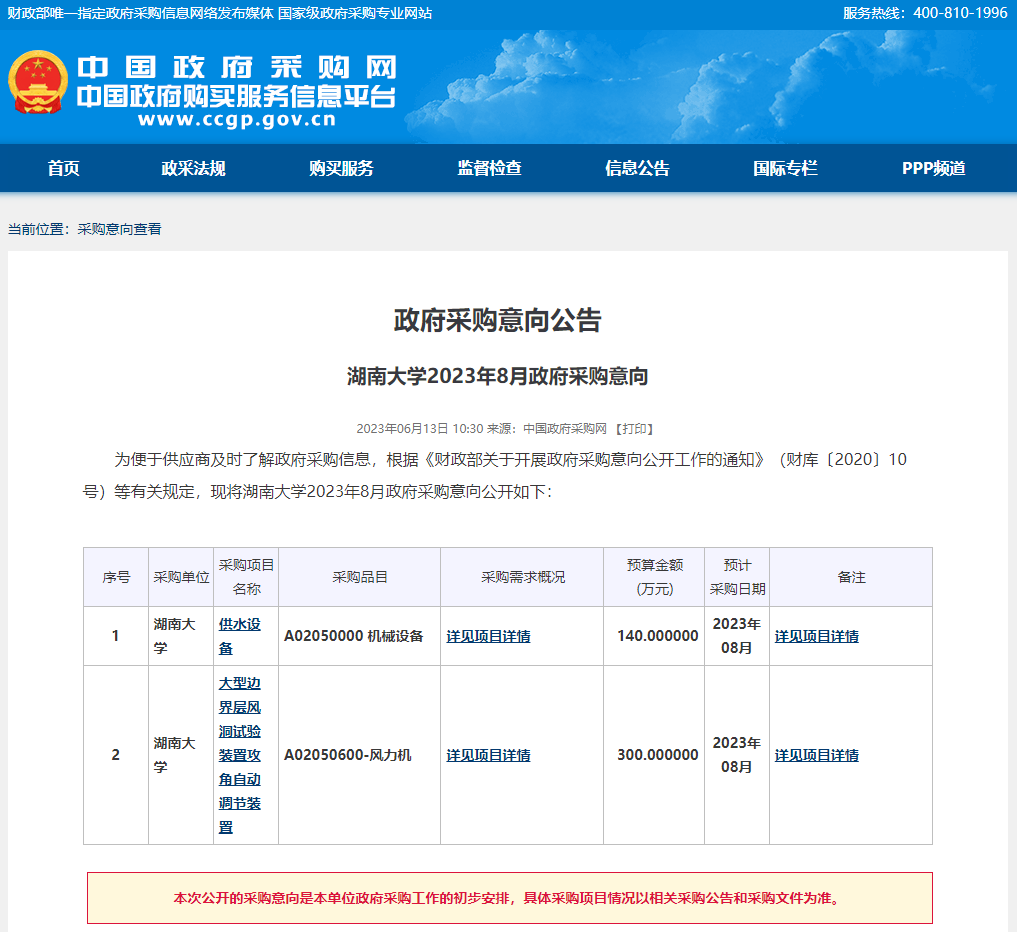Click the 中国政府采购网 site title banner

[x=236, y=67]
